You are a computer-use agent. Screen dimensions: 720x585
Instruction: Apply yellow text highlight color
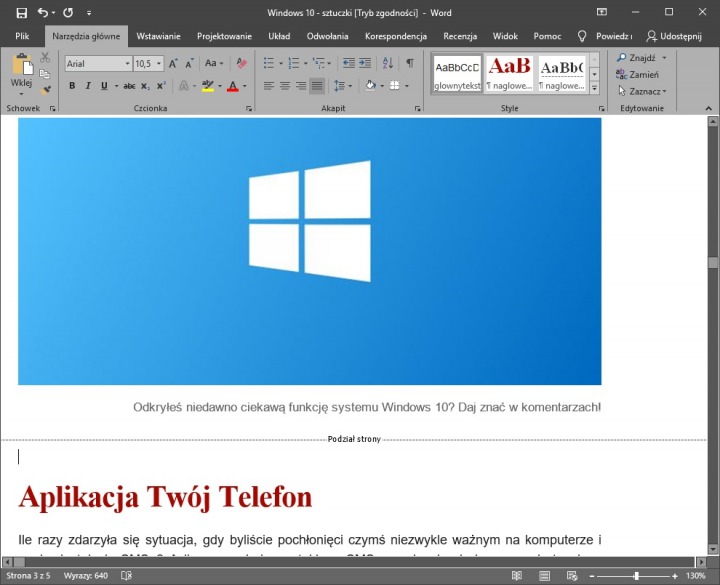point(208,86)
